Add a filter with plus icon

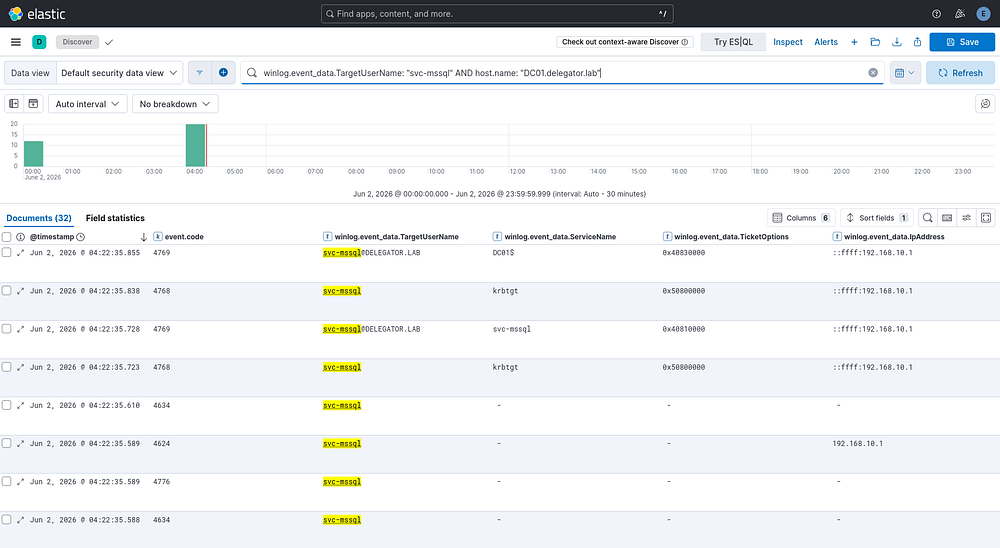coord(223,73)
